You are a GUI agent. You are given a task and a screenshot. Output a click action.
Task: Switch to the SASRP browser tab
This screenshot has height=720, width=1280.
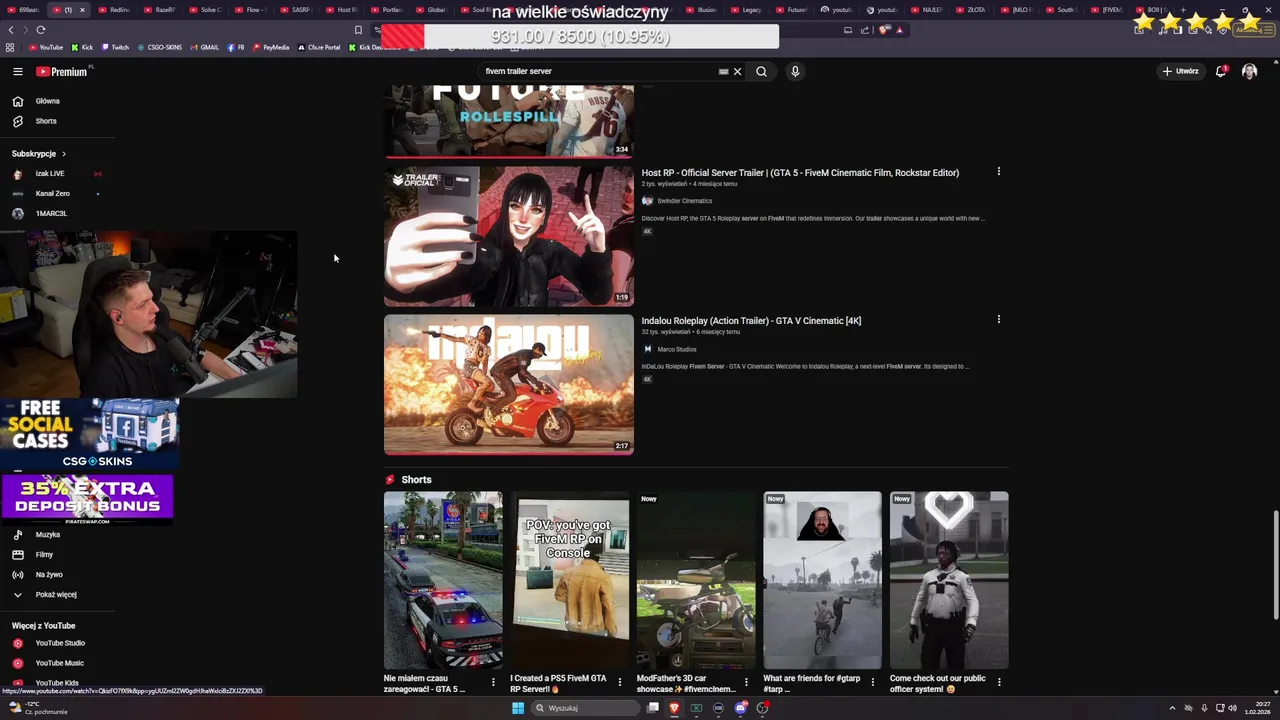(295, 10)
